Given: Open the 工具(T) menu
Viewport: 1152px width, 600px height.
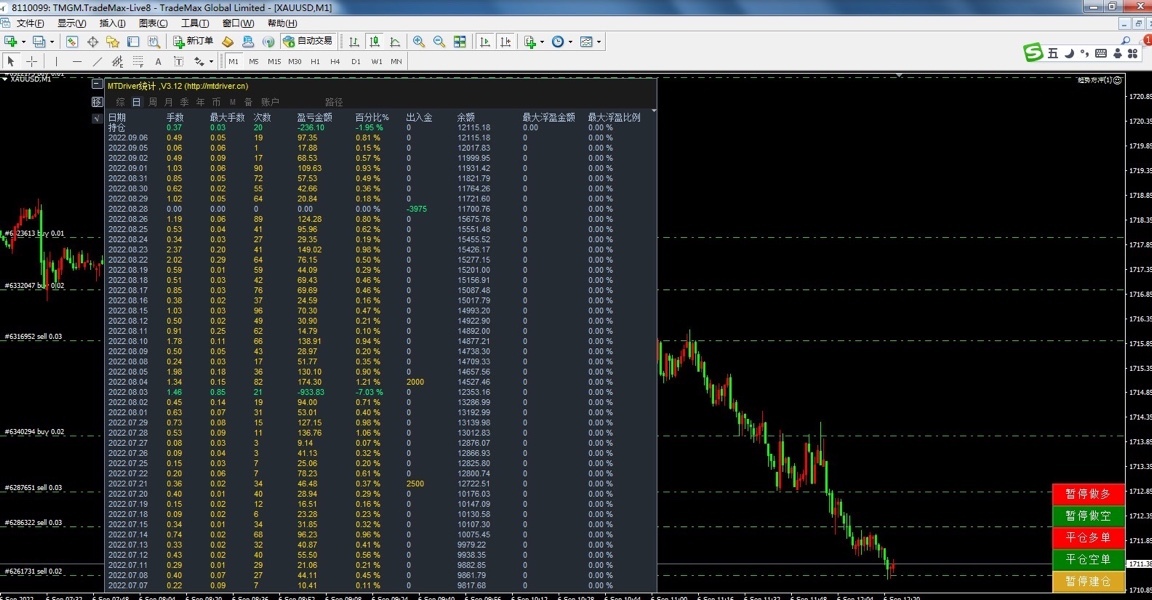Looking at the screenshot, I should point(195,23).
